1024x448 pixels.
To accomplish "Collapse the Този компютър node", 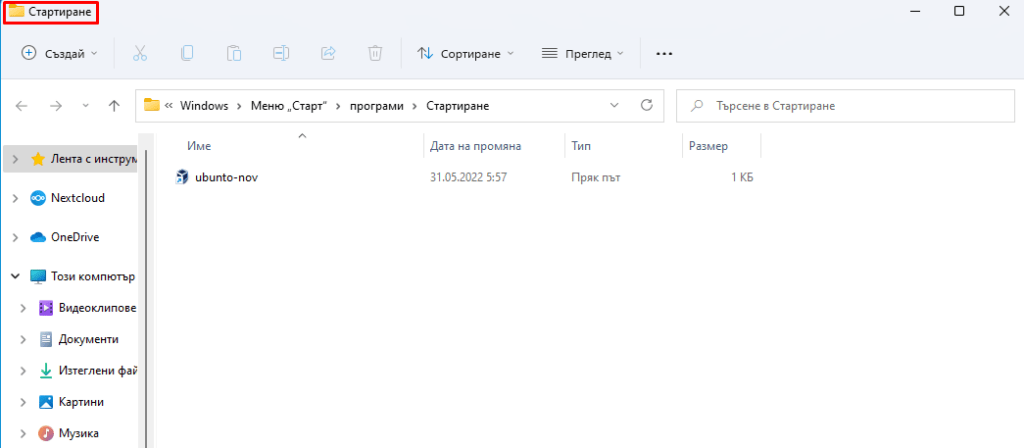I will 15,277.
